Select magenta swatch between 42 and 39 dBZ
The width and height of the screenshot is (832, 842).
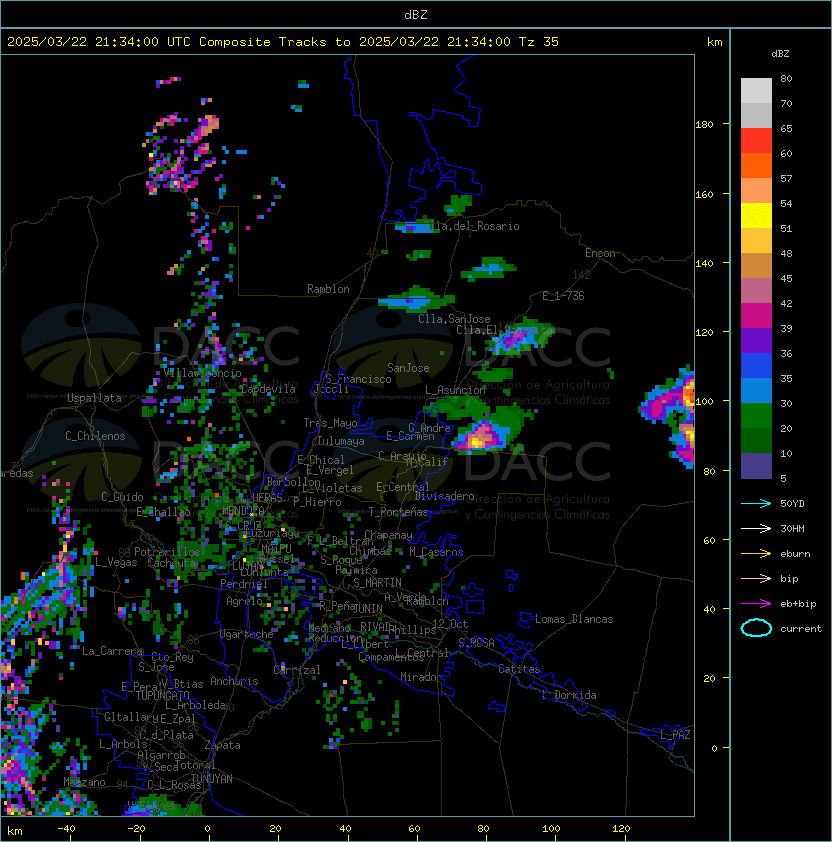(x=756, y=316)
